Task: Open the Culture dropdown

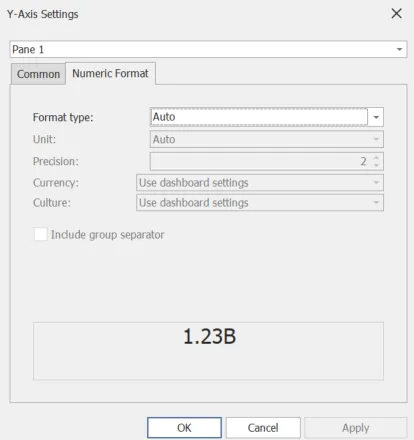Action: click(260, 203)
